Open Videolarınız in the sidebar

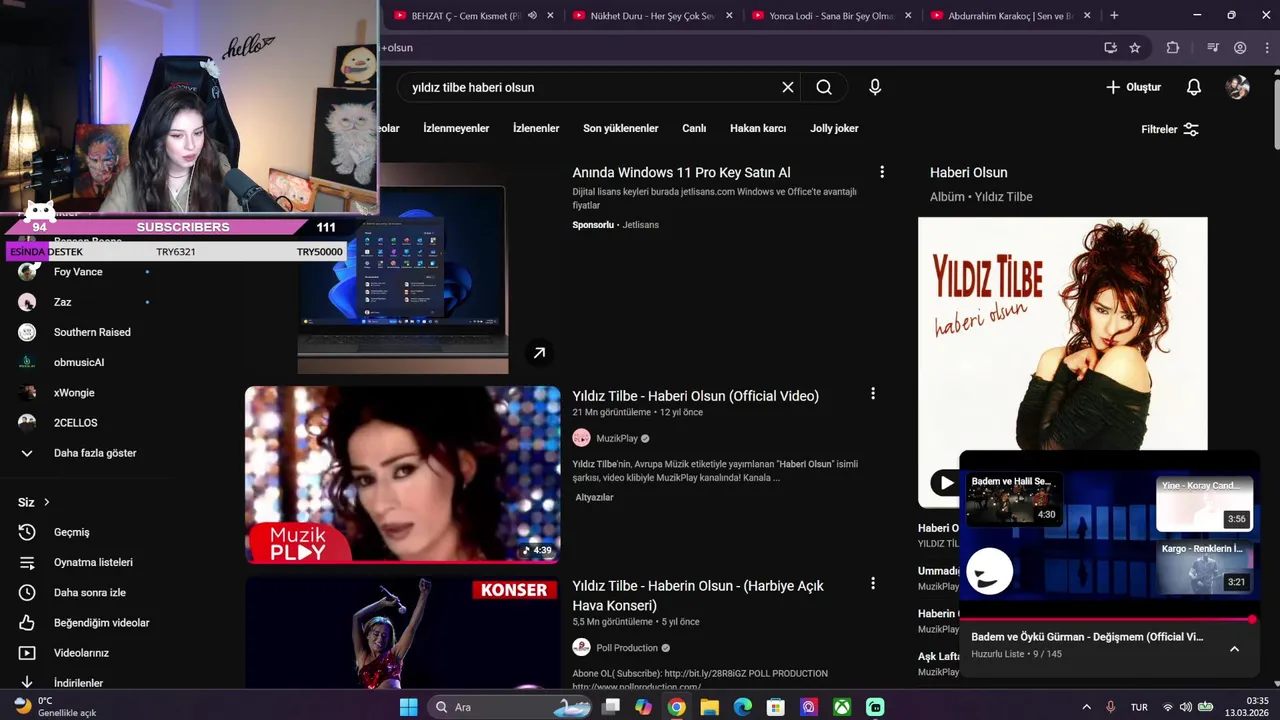[x=80, y=653]
